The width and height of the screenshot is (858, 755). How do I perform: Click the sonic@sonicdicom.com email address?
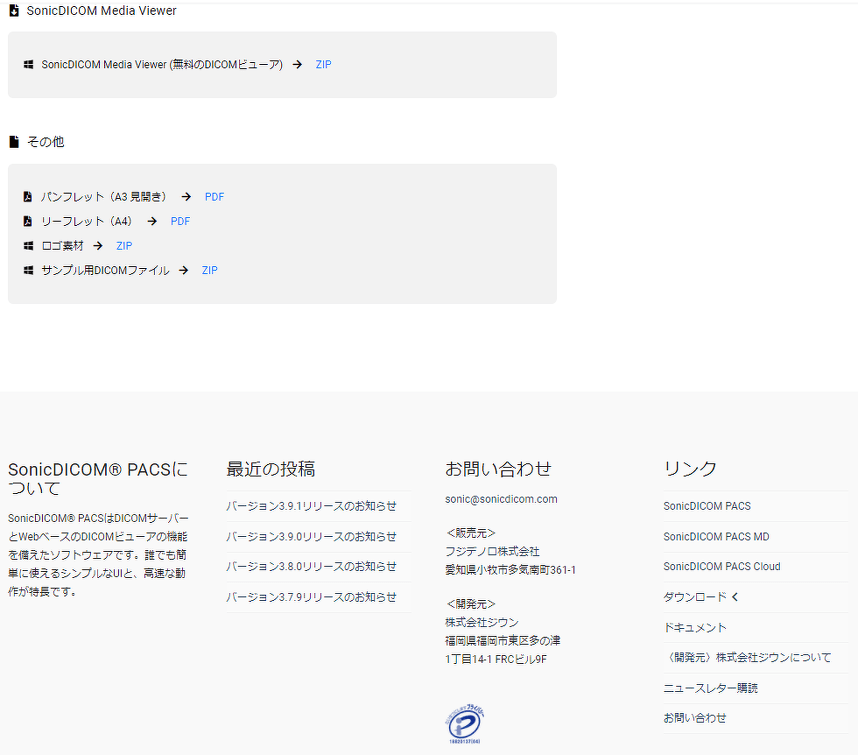point(501,499)
